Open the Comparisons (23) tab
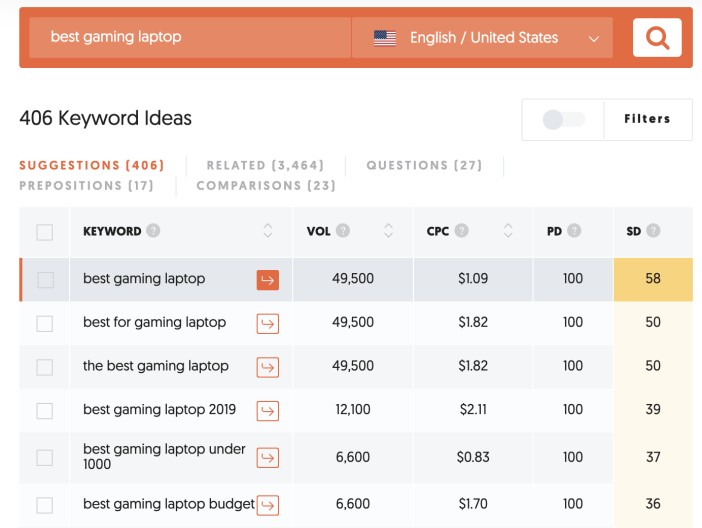The height and width of the screenshot is (528, 702). pos(266,185)
